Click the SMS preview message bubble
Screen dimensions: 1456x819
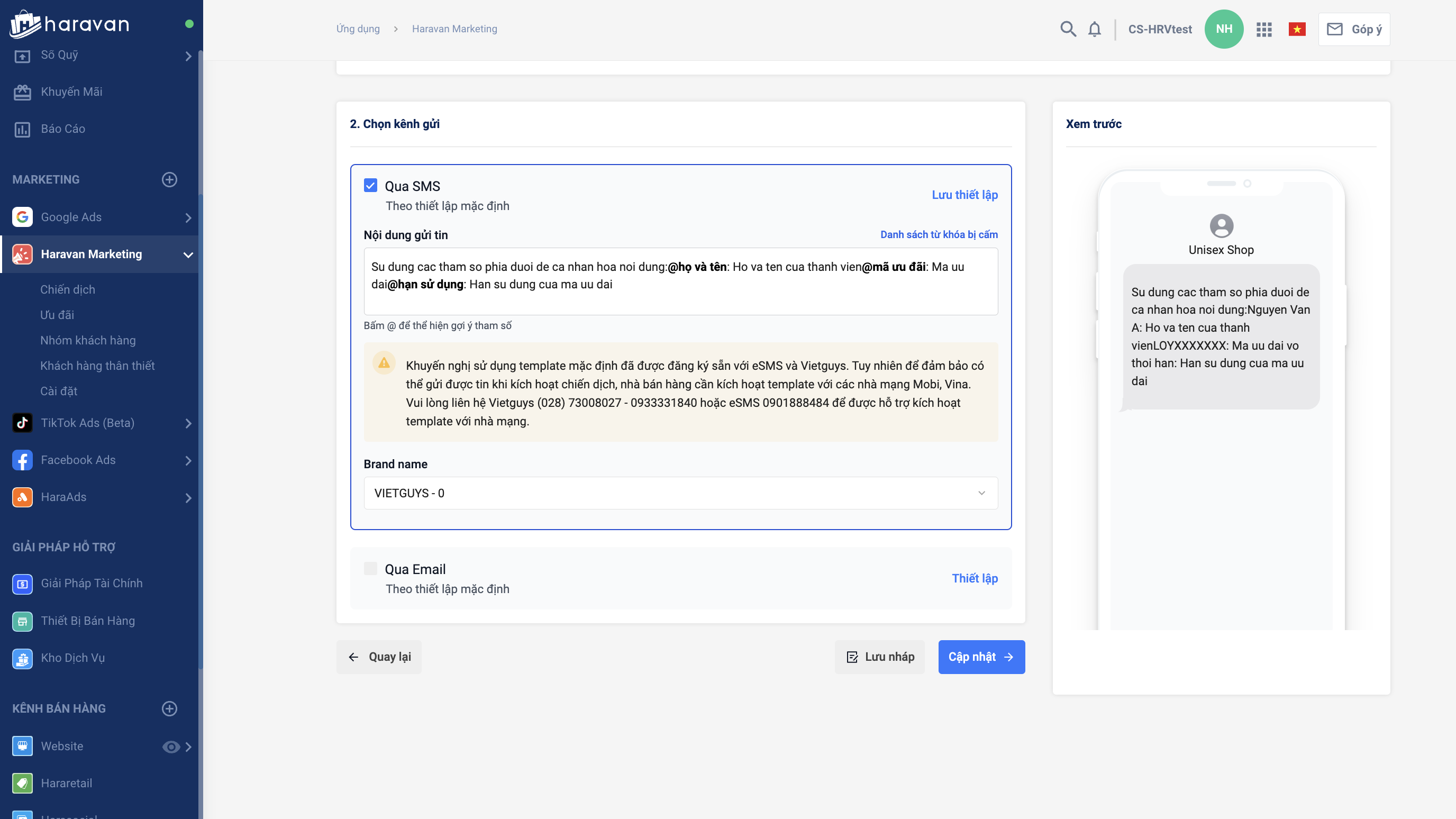point(1221,337)
